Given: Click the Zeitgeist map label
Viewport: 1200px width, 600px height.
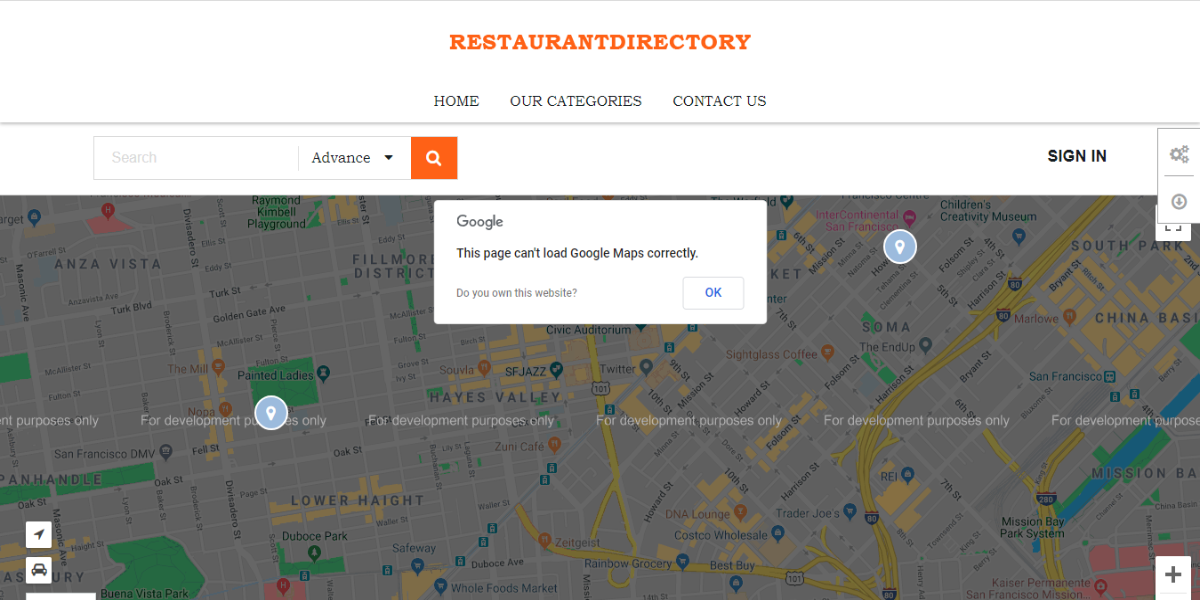Looking at the screenshot, I should click(x=578, y=543).
